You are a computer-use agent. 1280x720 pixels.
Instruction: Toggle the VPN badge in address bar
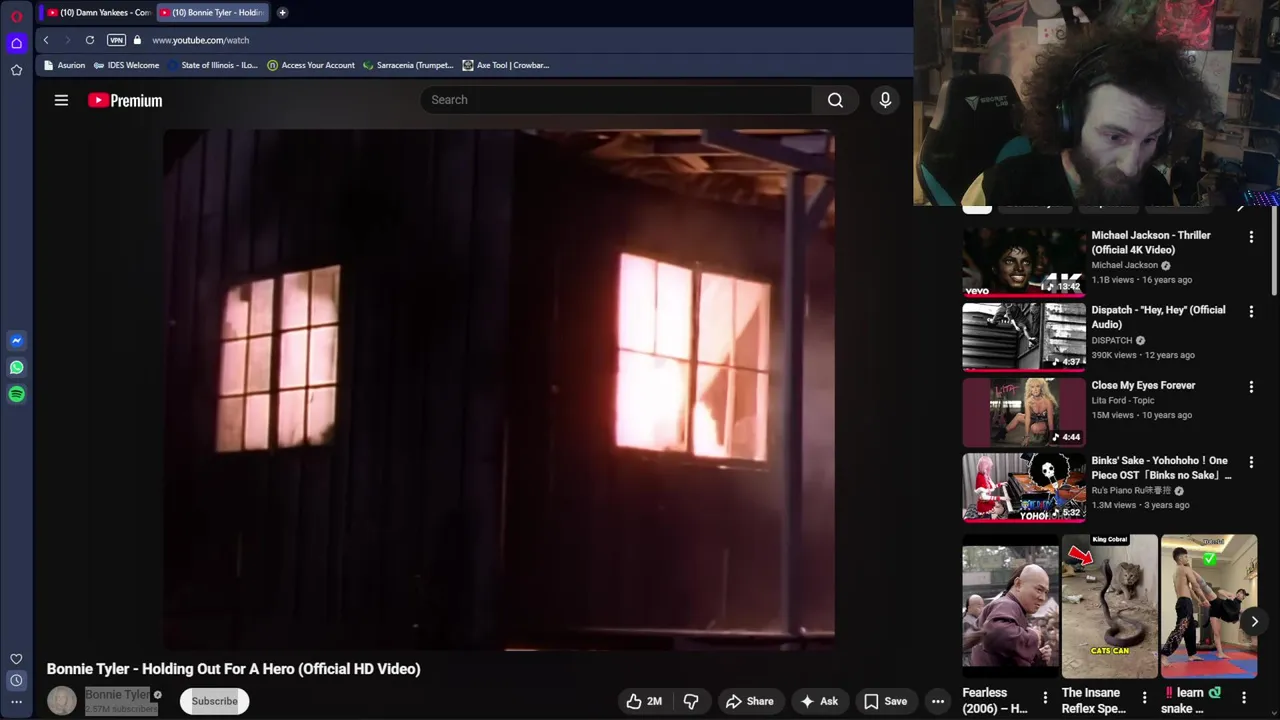[x=116, y=40]
